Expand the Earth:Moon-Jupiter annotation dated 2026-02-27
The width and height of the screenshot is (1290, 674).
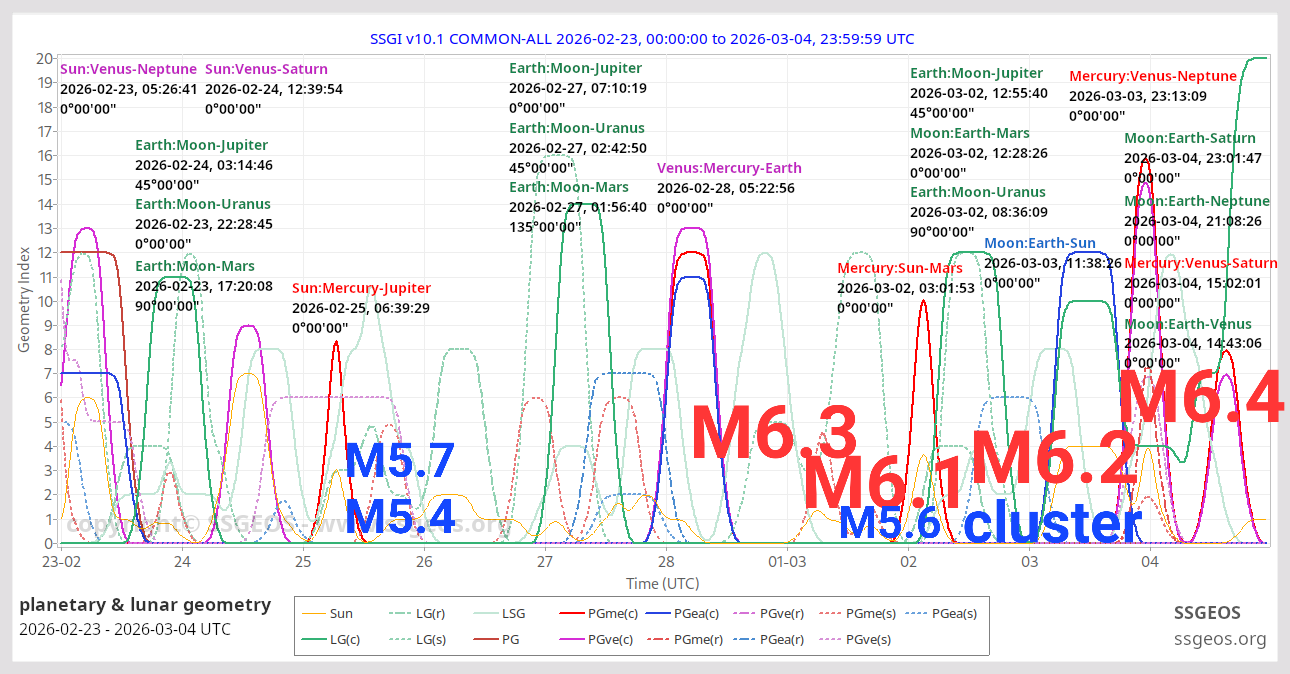click(576, 68)
